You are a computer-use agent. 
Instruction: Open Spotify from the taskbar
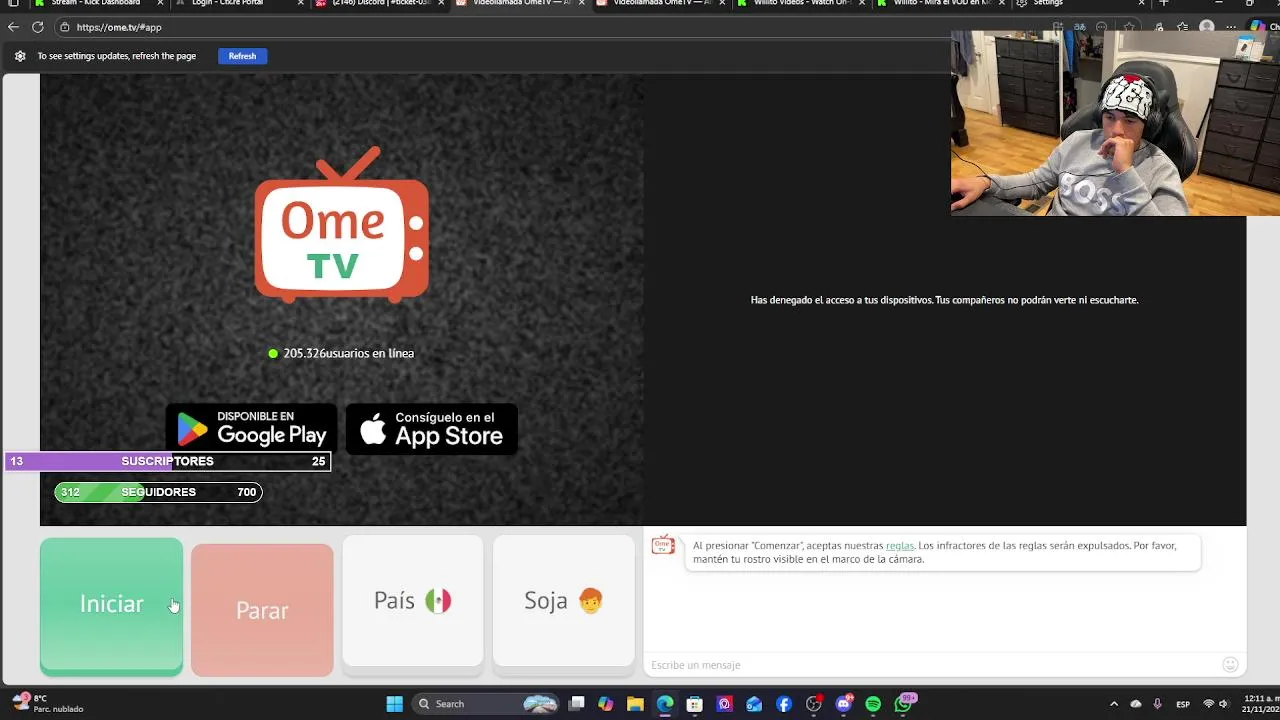(x=873, y=704)
